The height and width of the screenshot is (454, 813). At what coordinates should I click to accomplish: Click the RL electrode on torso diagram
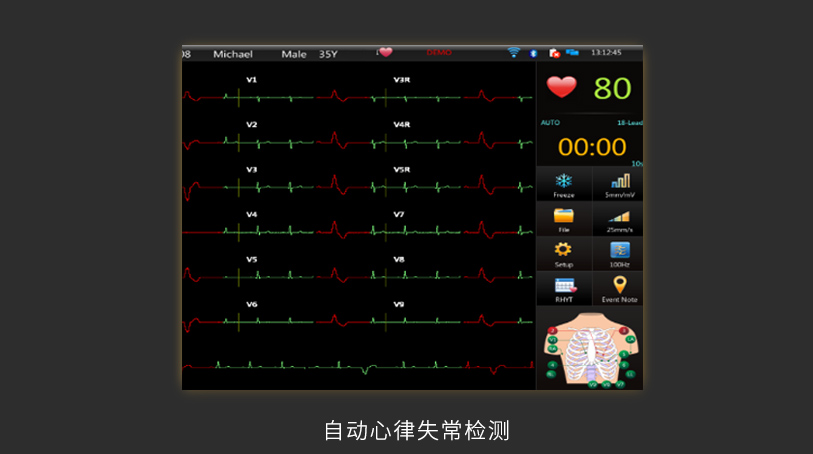point(551,374)
